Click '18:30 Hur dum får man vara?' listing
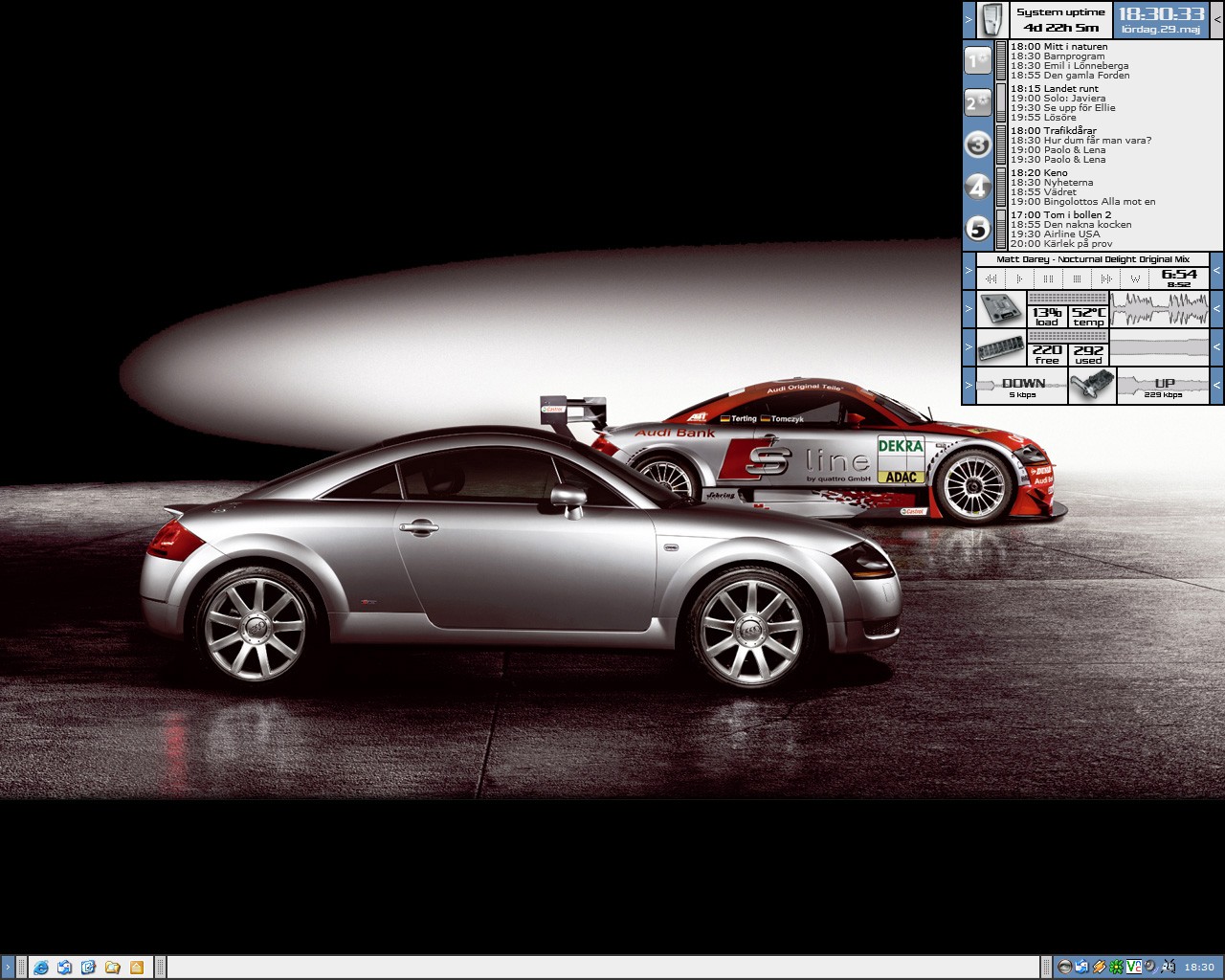This screenshot has width=1225, height=980. pyautogui.click(x=1080, y=140)
